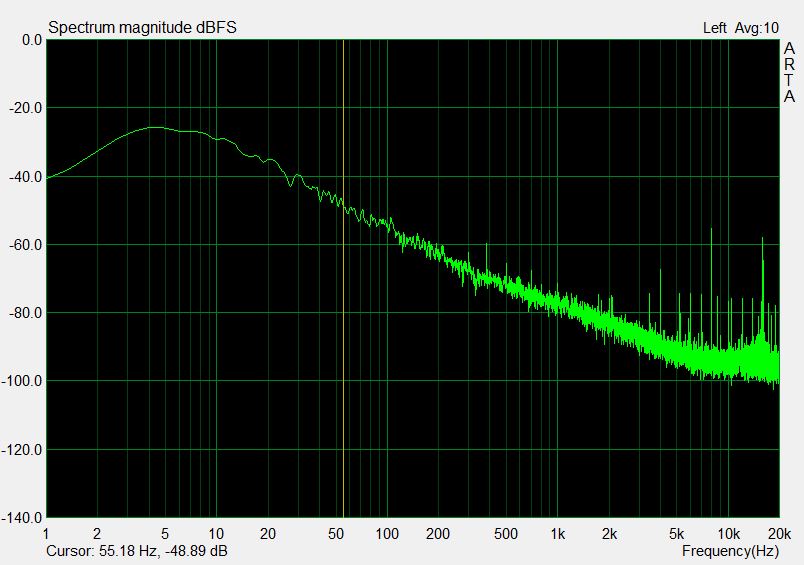Click the spectrum curve peak near 4 Hz
Image resolution: width=804 pixels, height=565 pixels.
click(x=154, y=127)
